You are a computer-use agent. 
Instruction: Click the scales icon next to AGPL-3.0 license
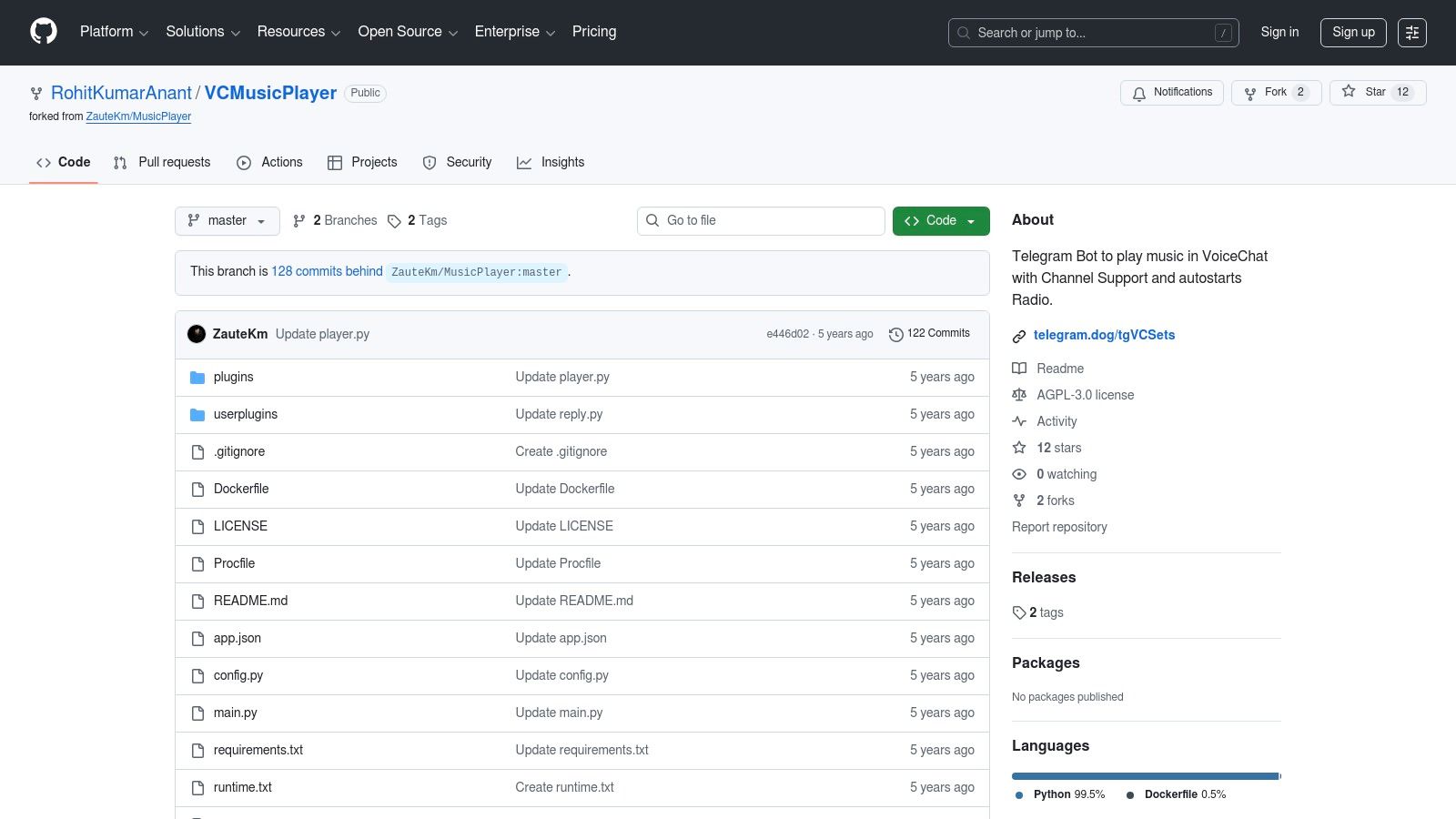(x=1019, y=395)
